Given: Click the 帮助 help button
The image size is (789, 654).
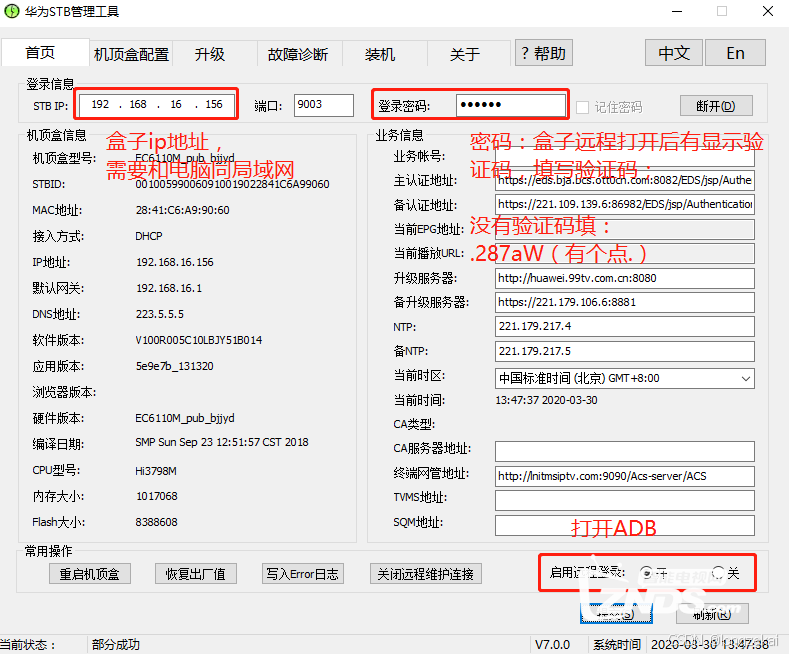Looking at the screenshot, I should point(543,53).
